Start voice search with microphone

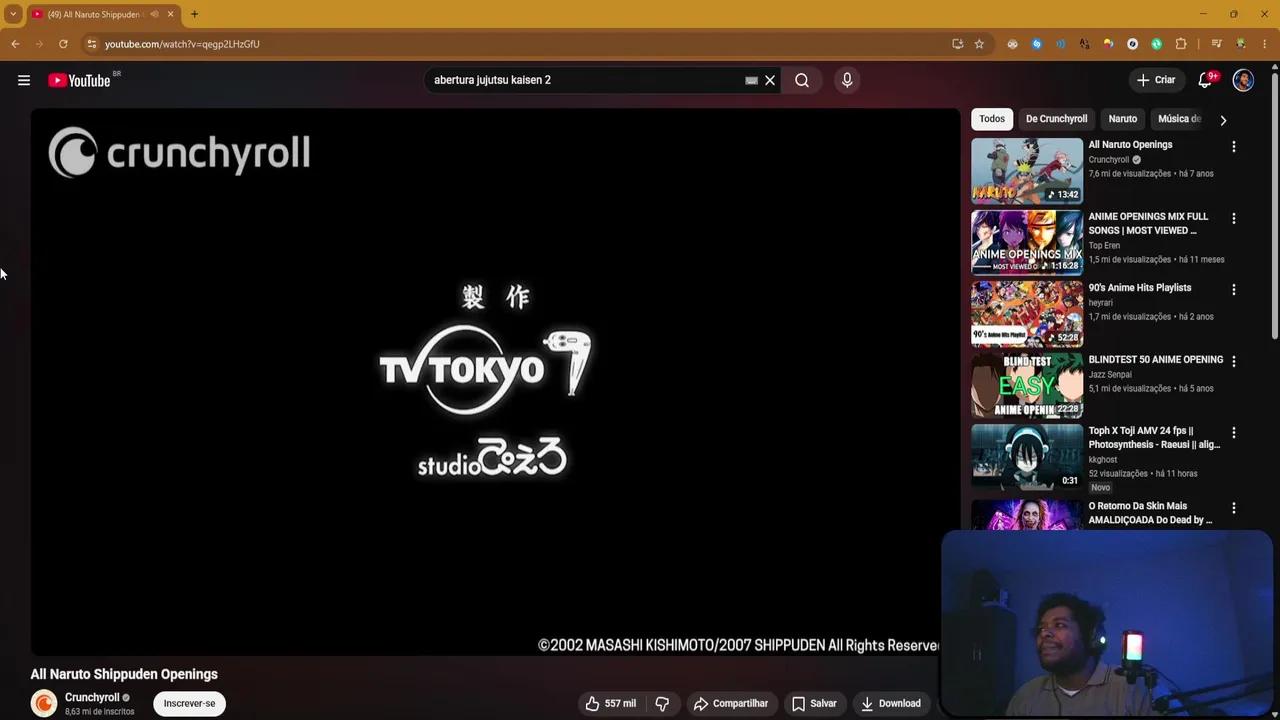coord(847,80)
